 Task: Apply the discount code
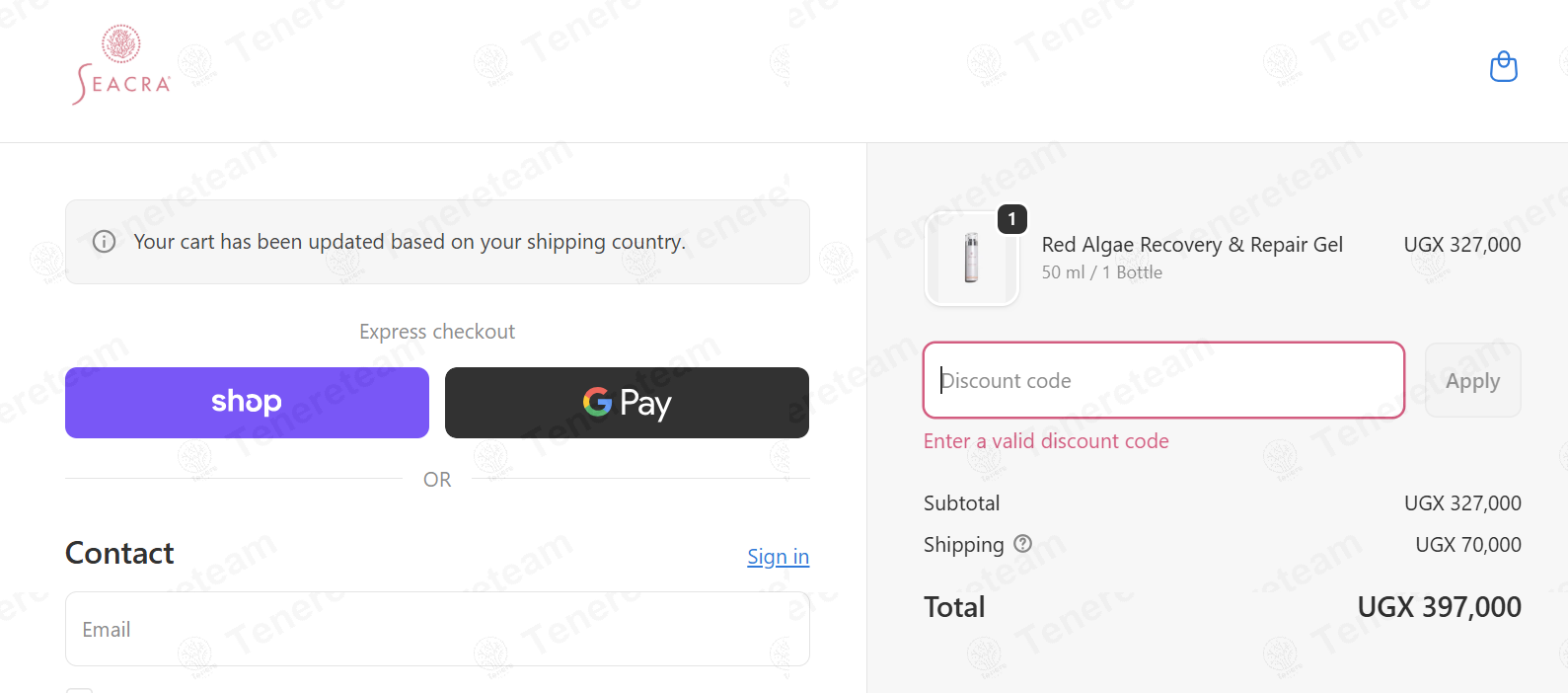pos(1472,380)
